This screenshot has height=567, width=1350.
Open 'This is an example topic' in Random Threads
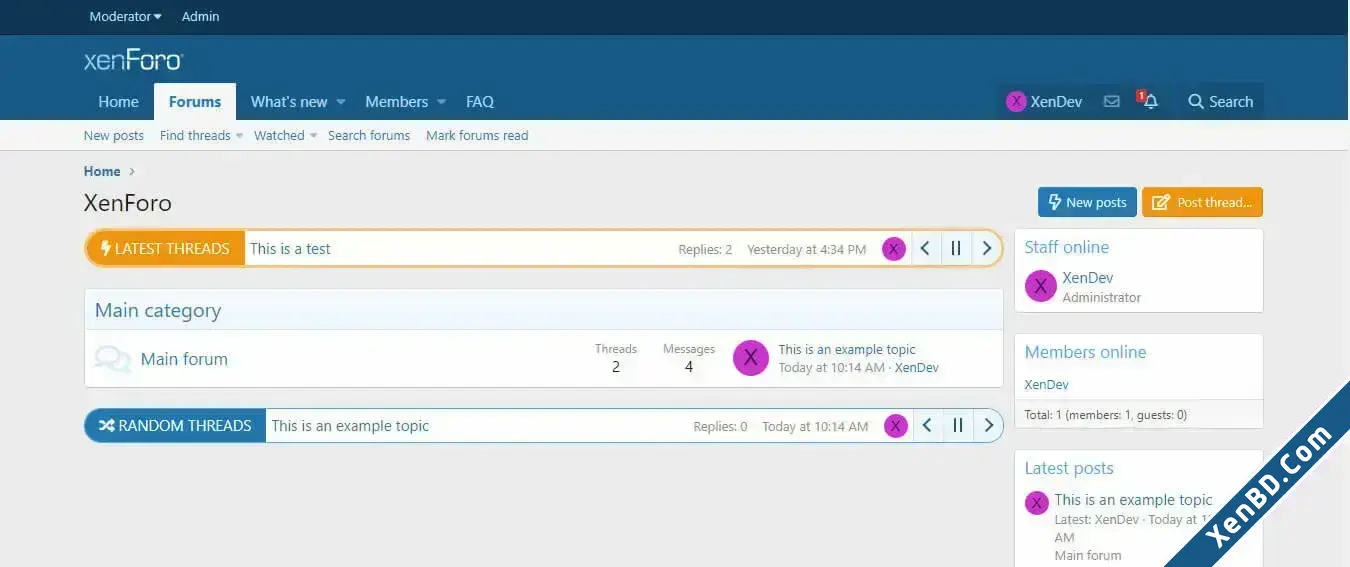pos(350,426)
